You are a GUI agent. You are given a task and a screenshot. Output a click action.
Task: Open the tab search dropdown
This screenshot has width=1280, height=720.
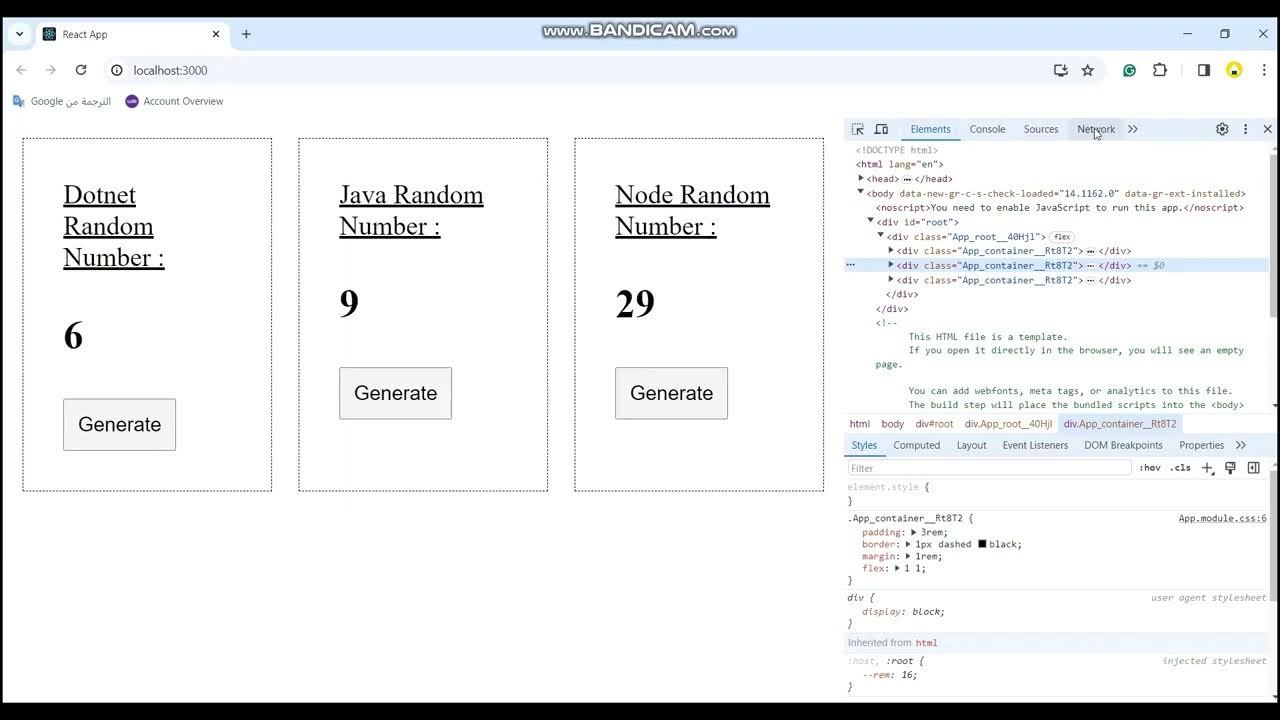(x=19, y=34)
